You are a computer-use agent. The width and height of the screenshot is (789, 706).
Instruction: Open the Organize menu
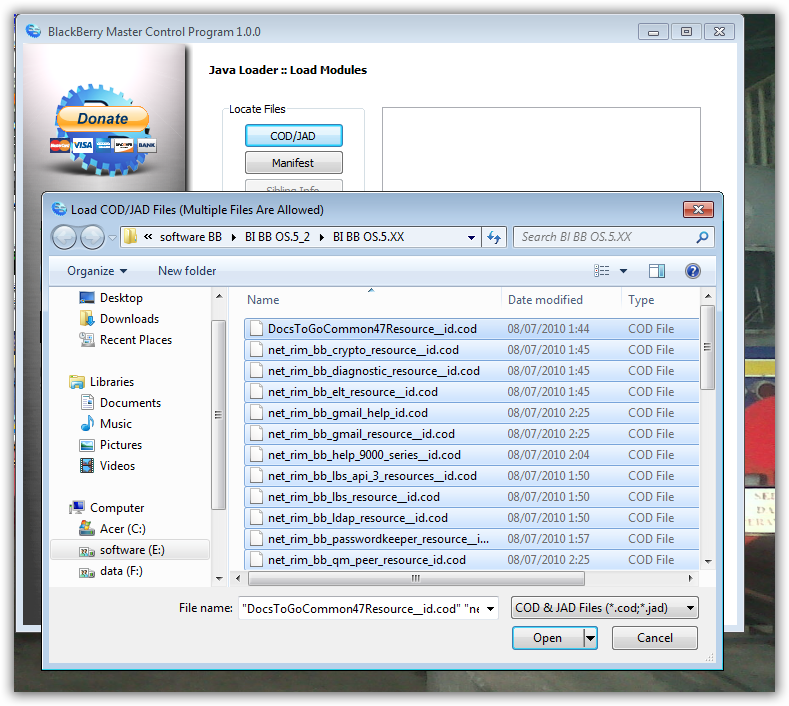pyautogui.click(x=97, y=271)
